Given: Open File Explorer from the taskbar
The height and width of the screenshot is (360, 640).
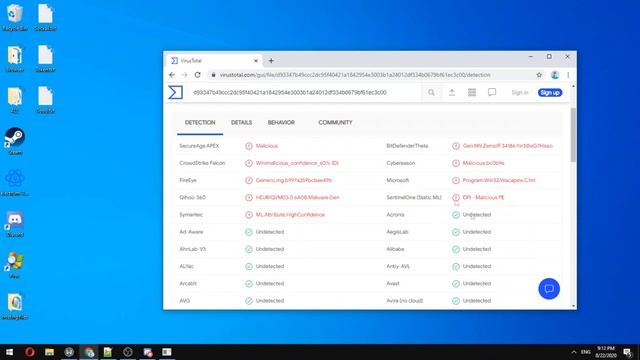Looking at the screenshot, I should pyautogui.click(x=49, y=352).
